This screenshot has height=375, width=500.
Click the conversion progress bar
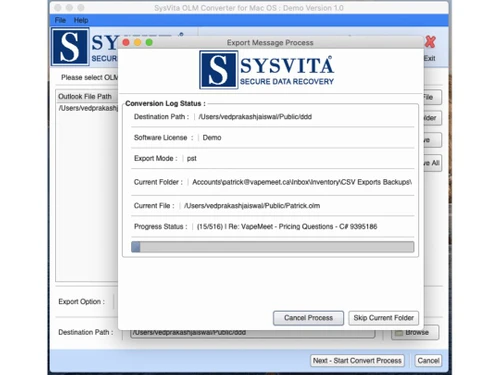pos(273,247)
